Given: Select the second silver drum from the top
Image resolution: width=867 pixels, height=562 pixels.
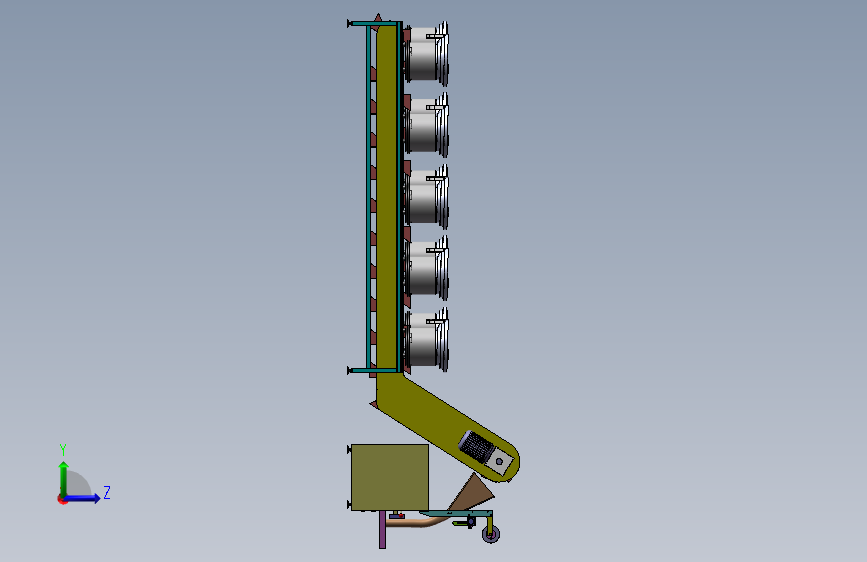Looking at the screenshot, I should pos(426,126).
